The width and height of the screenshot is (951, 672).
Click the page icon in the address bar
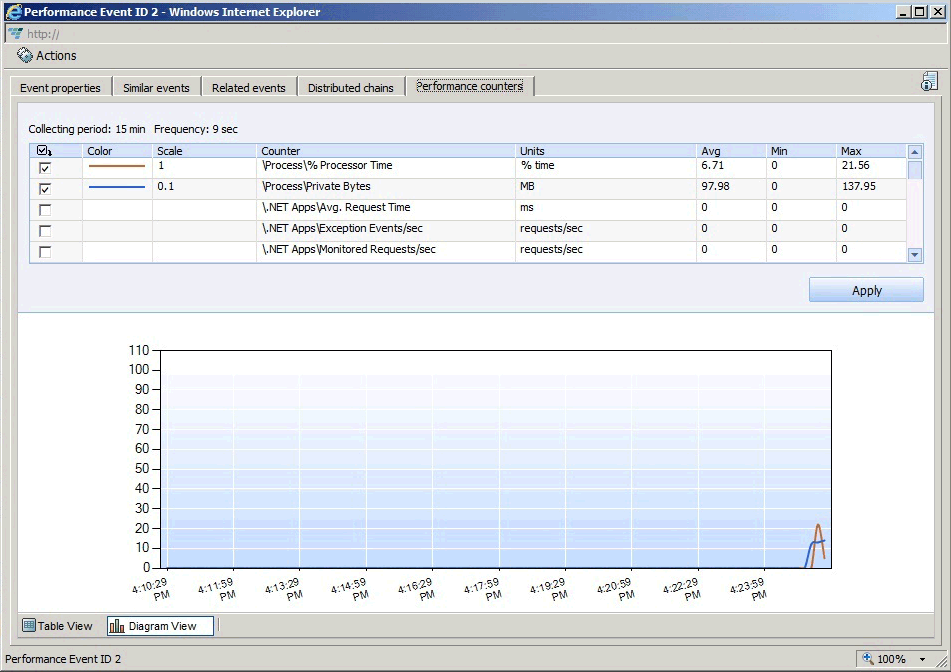click(17, 33)
